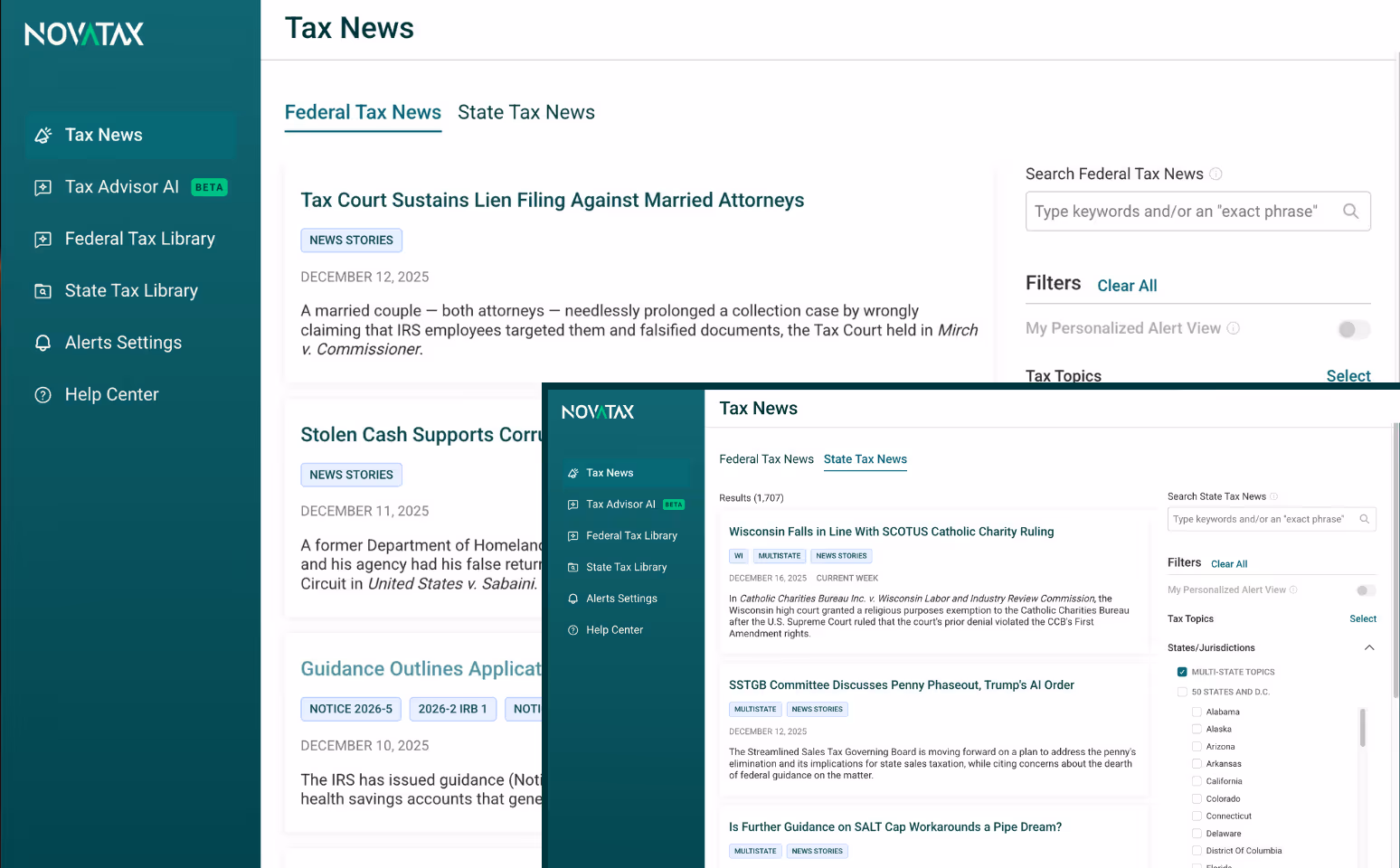Screen dimensions: 1400x868
Task: Check the California checkbox
Action: click(1197, 781)
